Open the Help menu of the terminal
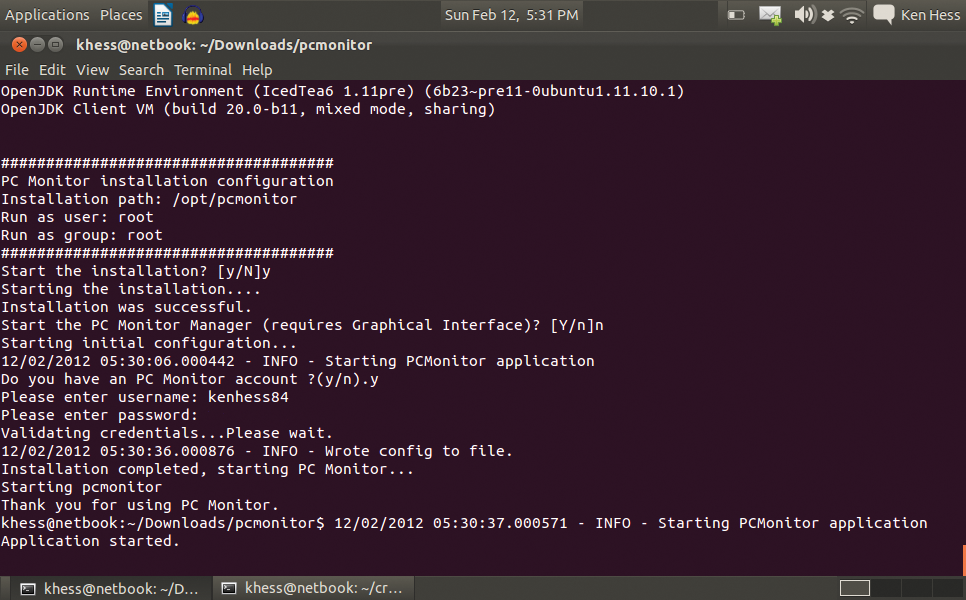Image resolution: width=966 pixels, height=600 pixels. [x=257, y=70]
